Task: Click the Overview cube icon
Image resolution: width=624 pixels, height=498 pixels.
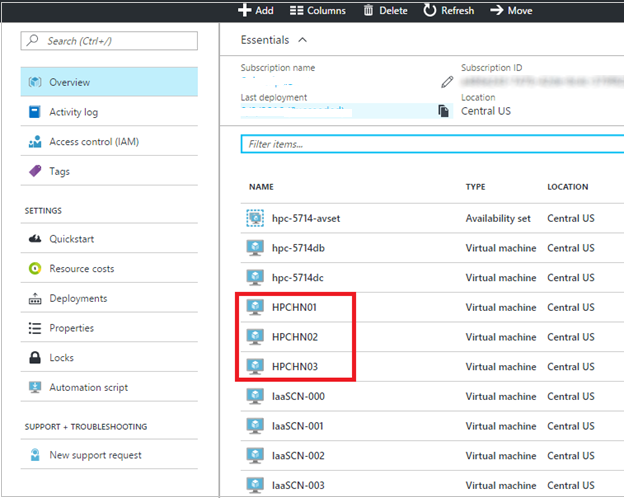Action: [35, 82]
